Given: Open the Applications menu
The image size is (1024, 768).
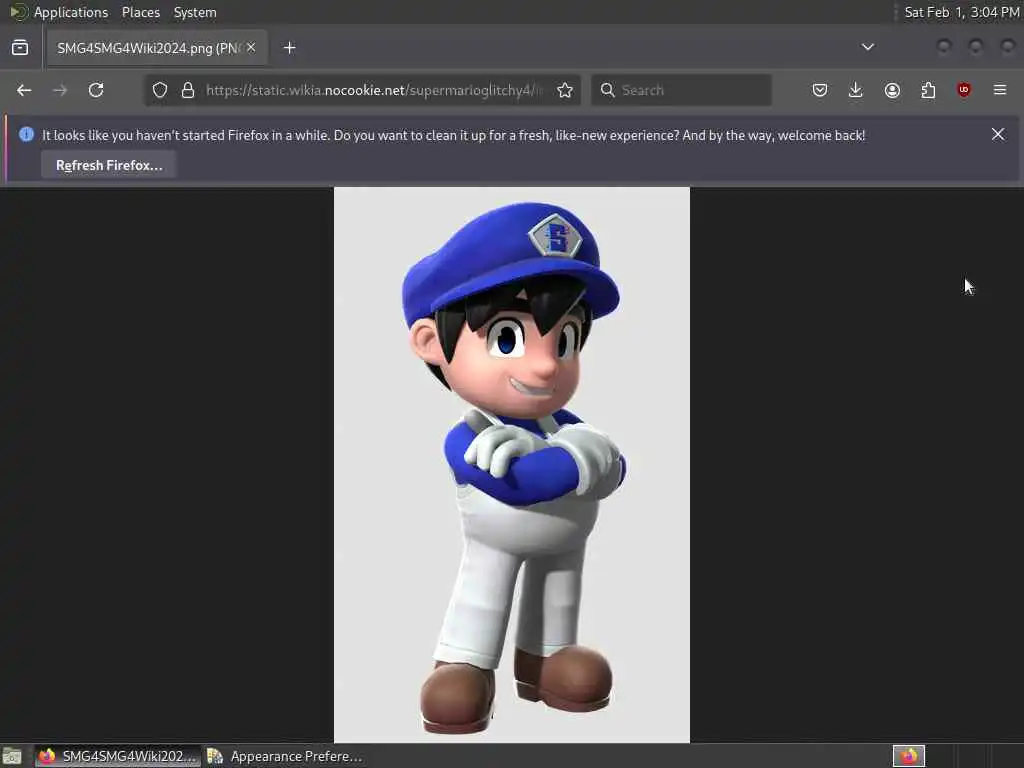Looking at the screenshot, I should 71,12.
